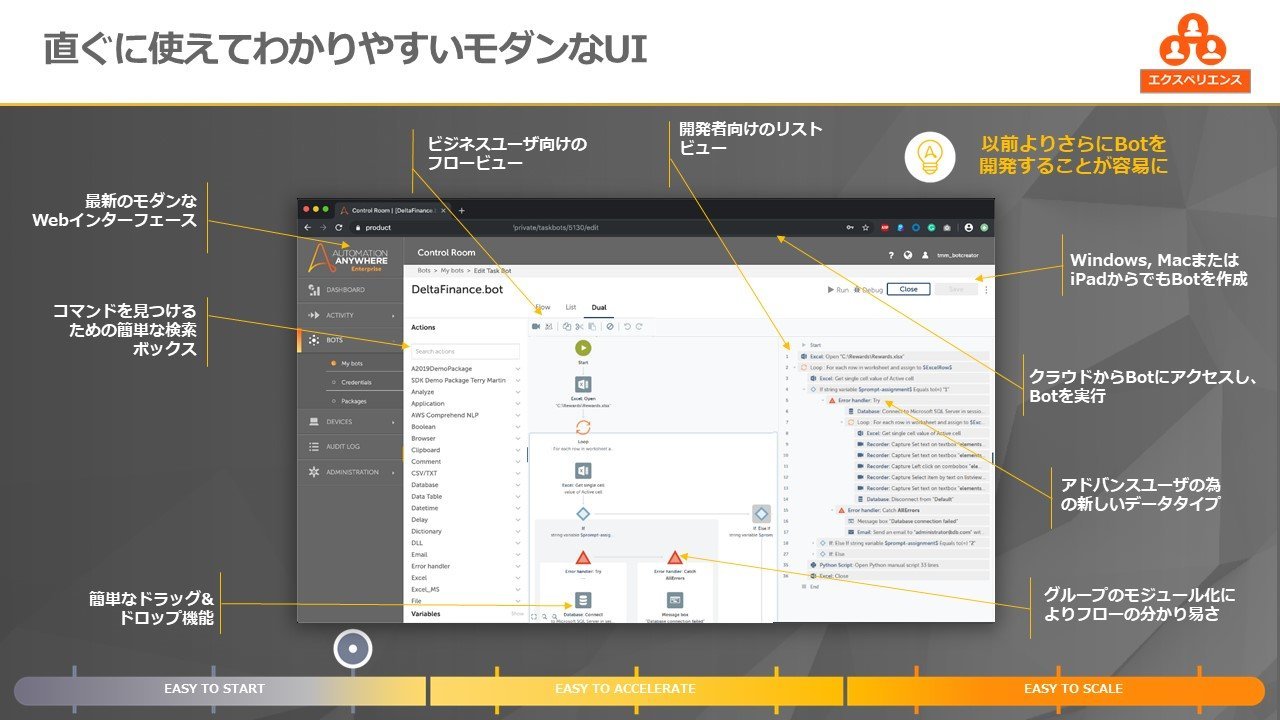
Task: Select the Dual view tab
Action: [599, 307]
